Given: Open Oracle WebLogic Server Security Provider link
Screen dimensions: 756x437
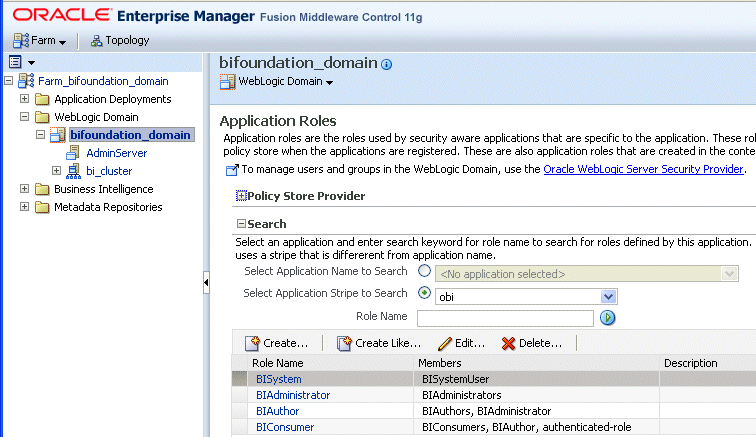Looking at the screenshot, I should coord(643,169).
